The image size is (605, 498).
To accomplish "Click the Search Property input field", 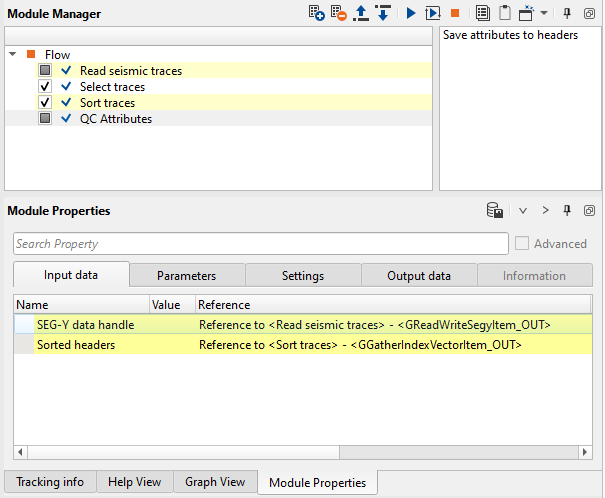I will (x=260, y=244).
